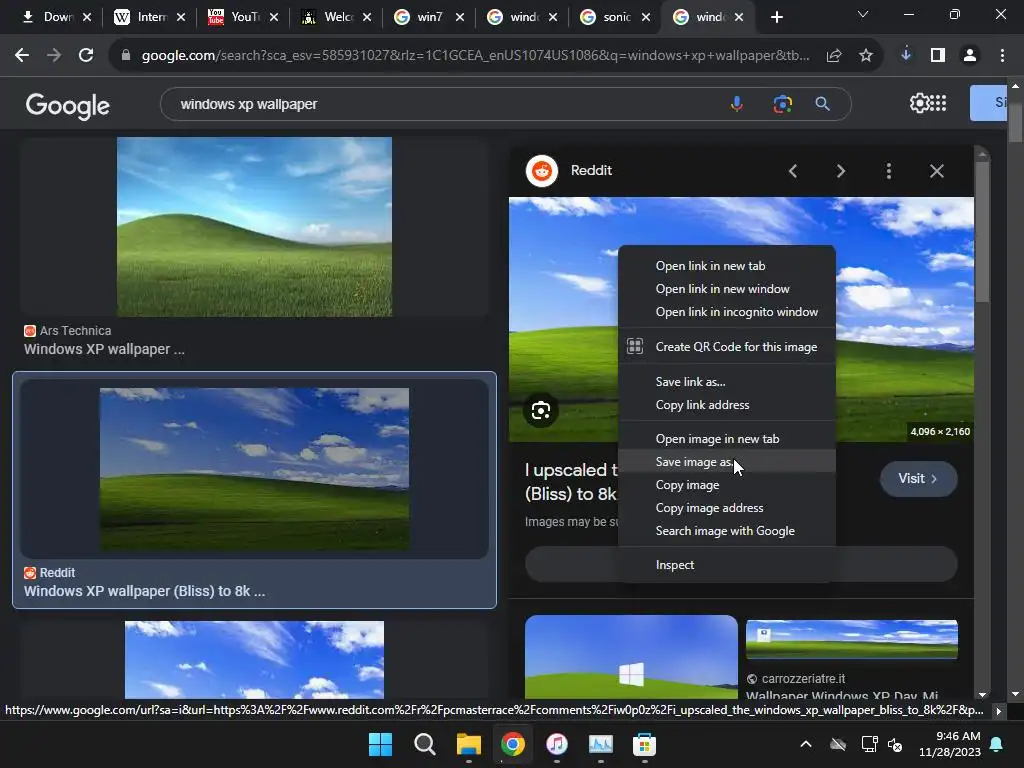Click the magnifier search button in search box

(x=822, y=104)
